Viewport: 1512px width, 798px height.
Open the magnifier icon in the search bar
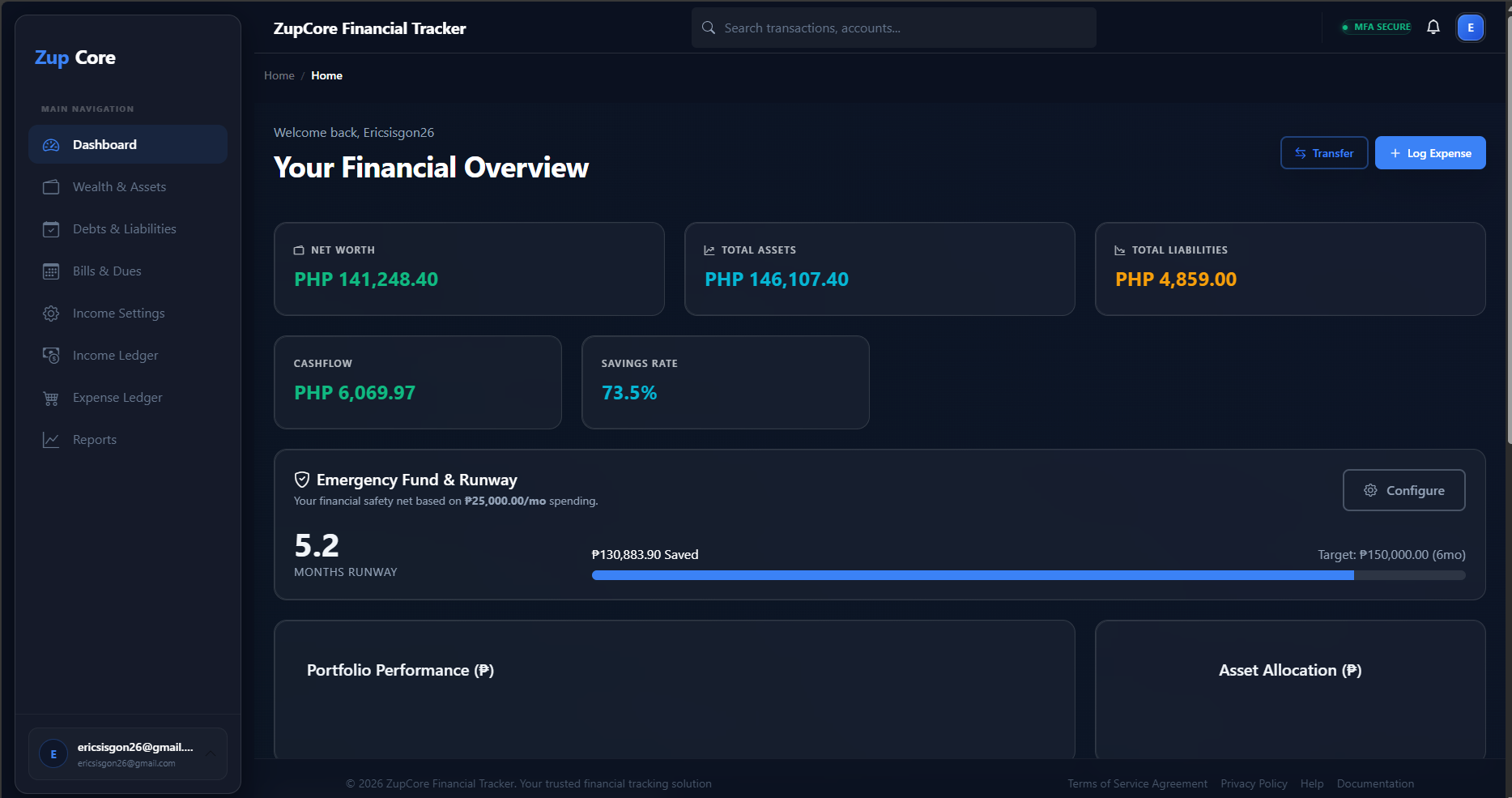[708, 27]
